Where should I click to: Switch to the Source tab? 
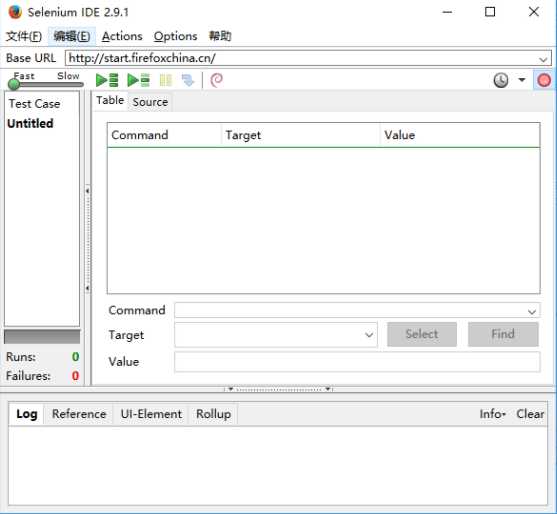[150, 102]
